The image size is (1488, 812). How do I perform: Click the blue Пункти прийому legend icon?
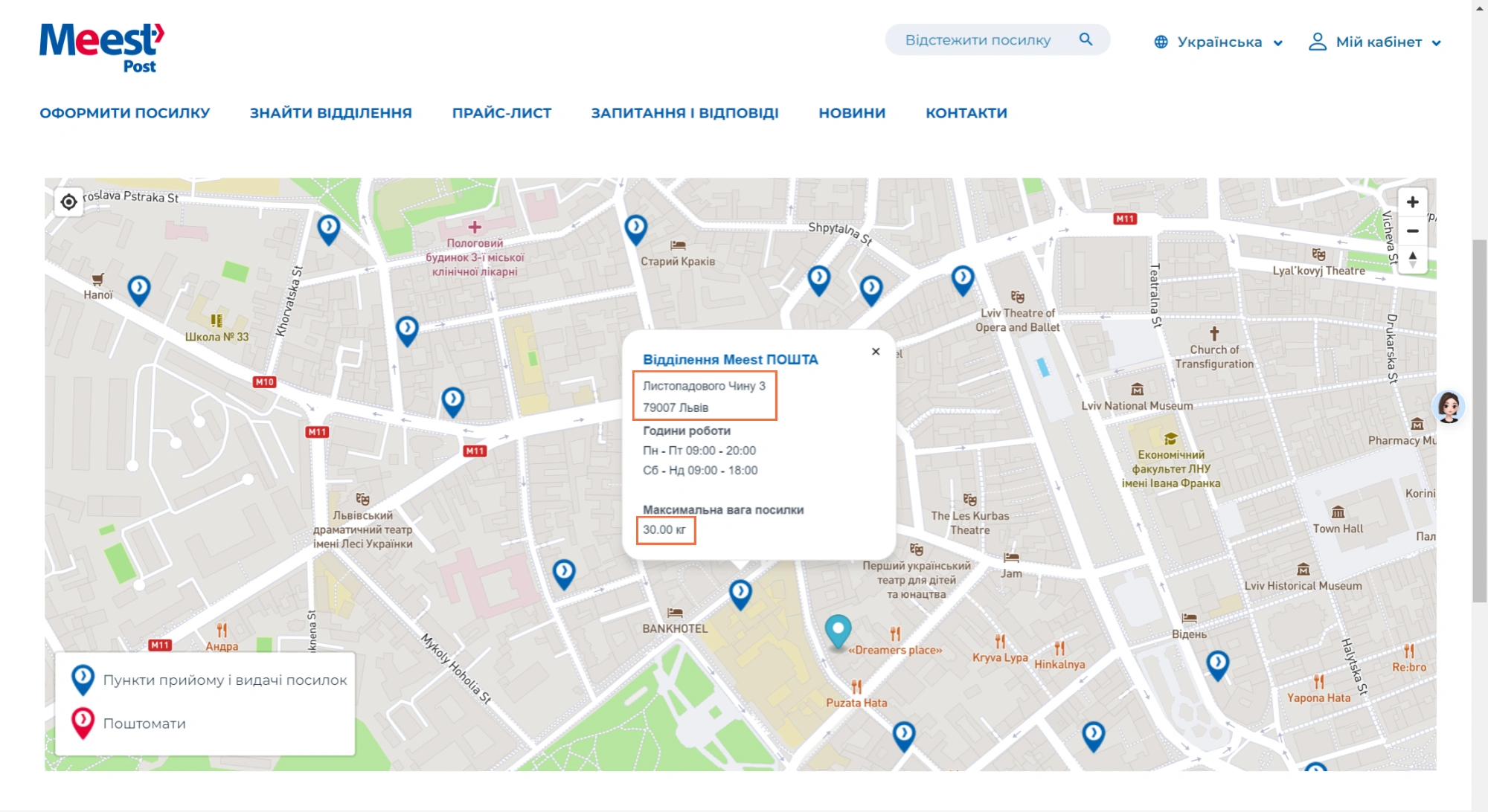(83, 680)
